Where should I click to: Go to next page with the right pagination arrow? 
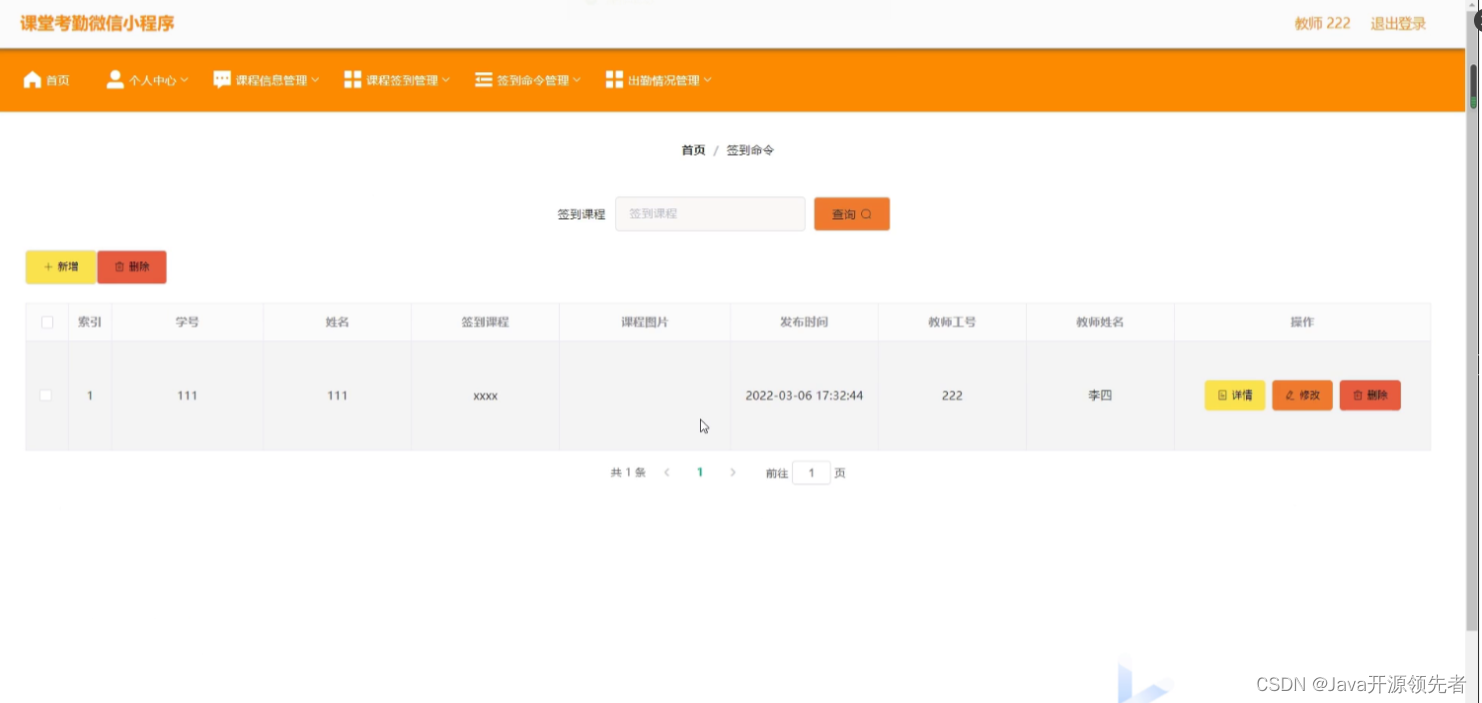pyautogui.click(x=733, y=472)
